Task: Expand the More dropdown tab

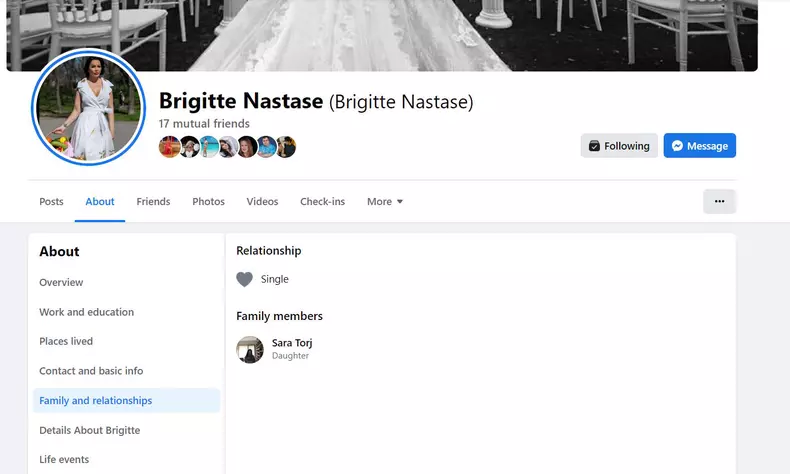Action: (385, 202)
